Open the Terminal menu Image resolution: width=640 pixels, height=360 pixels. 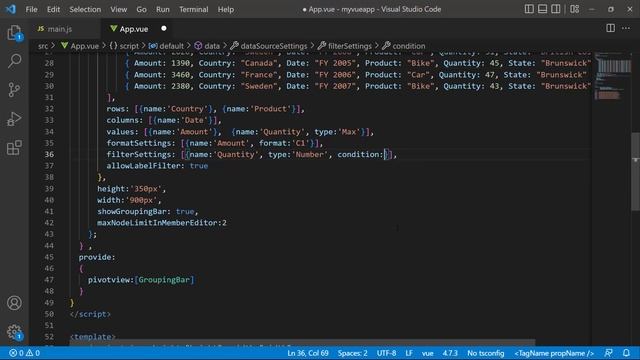(x=193, y=9)
